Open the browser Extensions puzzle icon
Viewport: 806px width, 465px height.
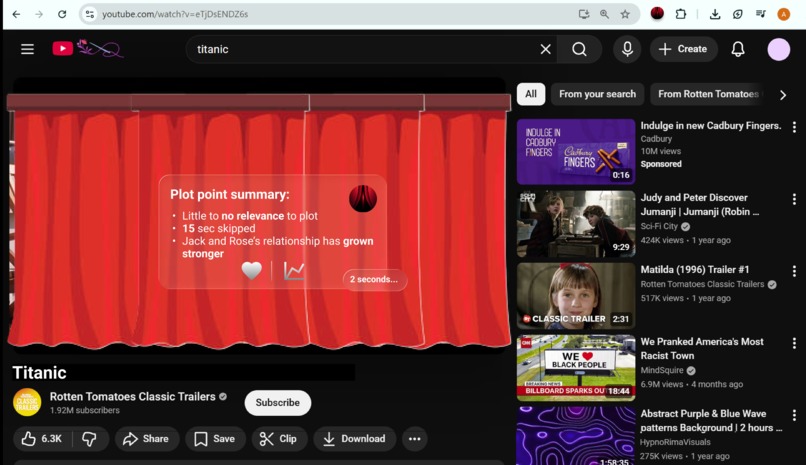[x=681, y=14]
